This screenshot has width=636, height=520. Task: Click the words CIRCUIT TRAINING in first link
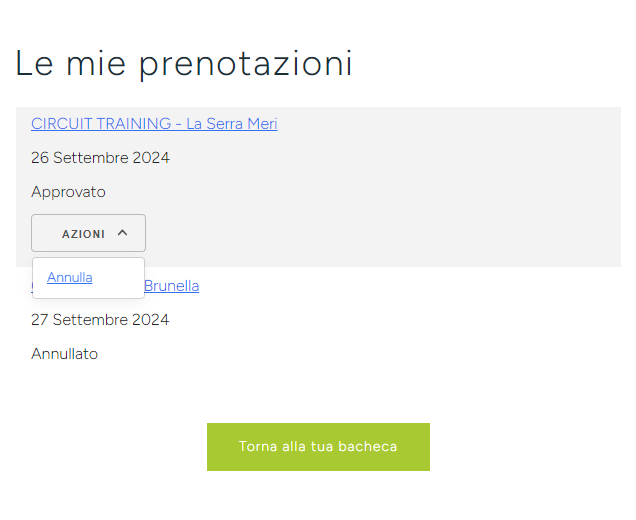point(101,124)
